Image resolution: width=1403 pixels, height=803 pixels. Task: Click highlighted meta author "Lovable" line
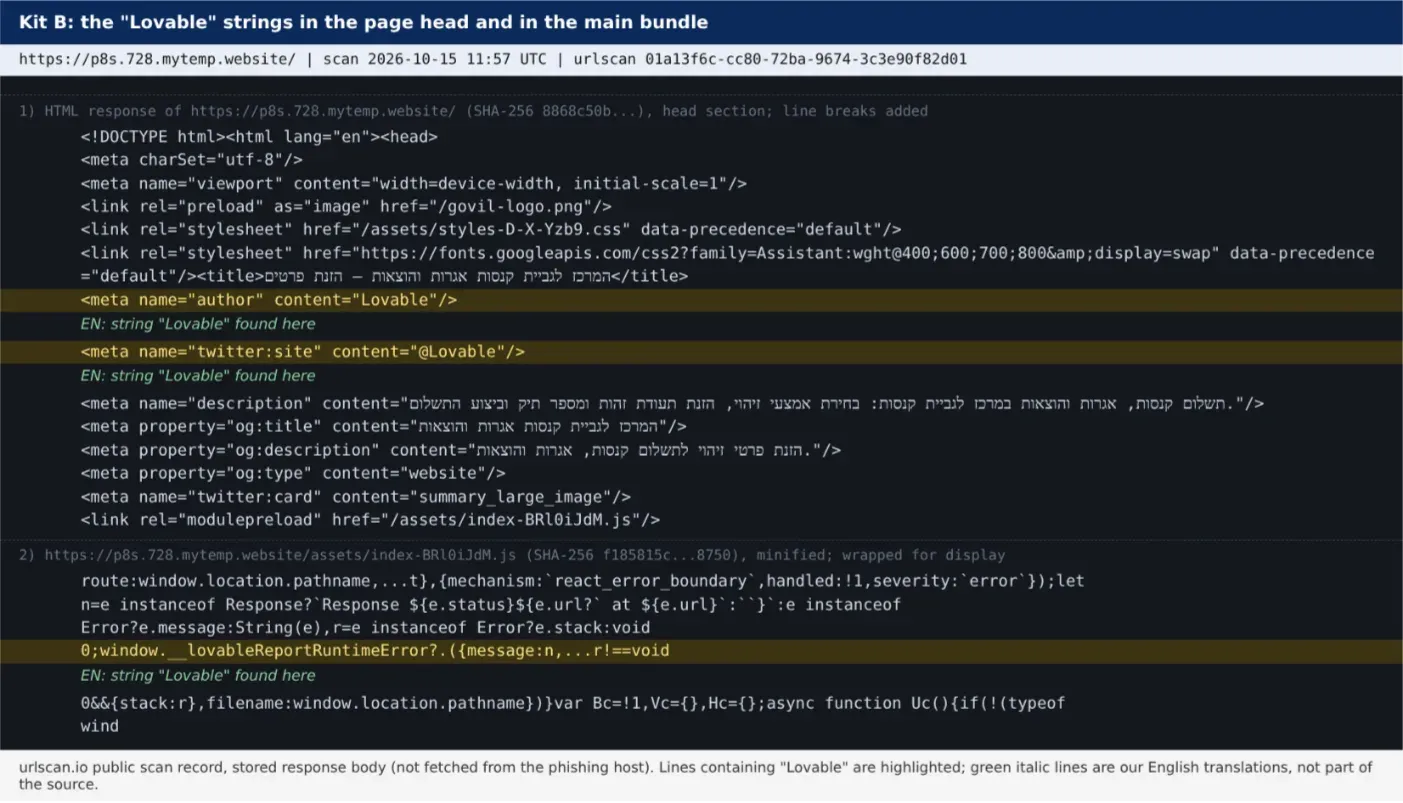[701, 300]
